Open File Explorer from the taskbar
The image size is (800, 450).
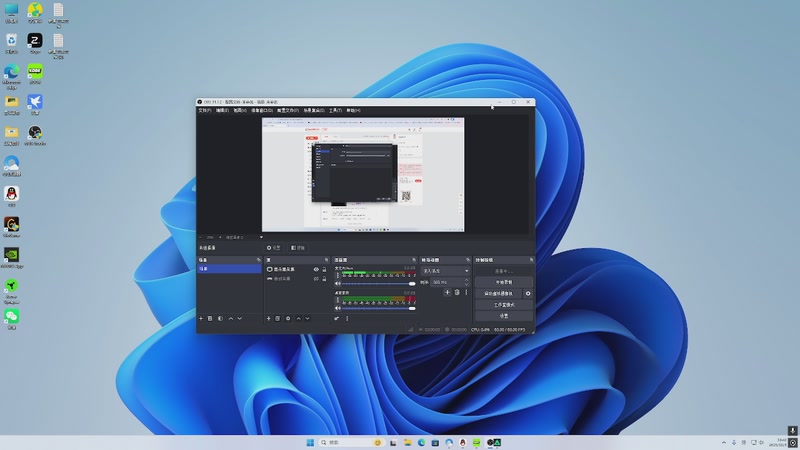[408, 442]
